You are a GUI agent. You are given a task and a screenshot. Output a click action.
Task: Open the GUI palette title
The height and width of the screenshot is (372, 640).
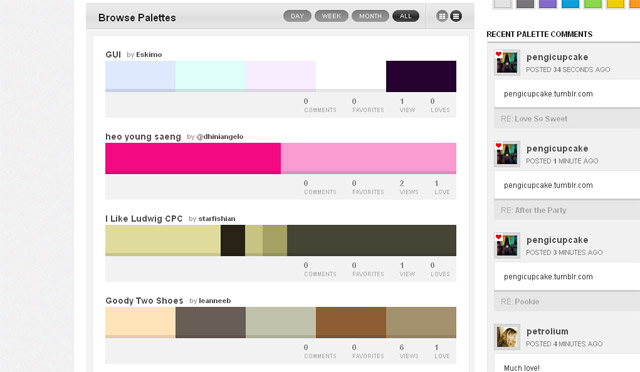pyautogui.click(x=113, y=55)
